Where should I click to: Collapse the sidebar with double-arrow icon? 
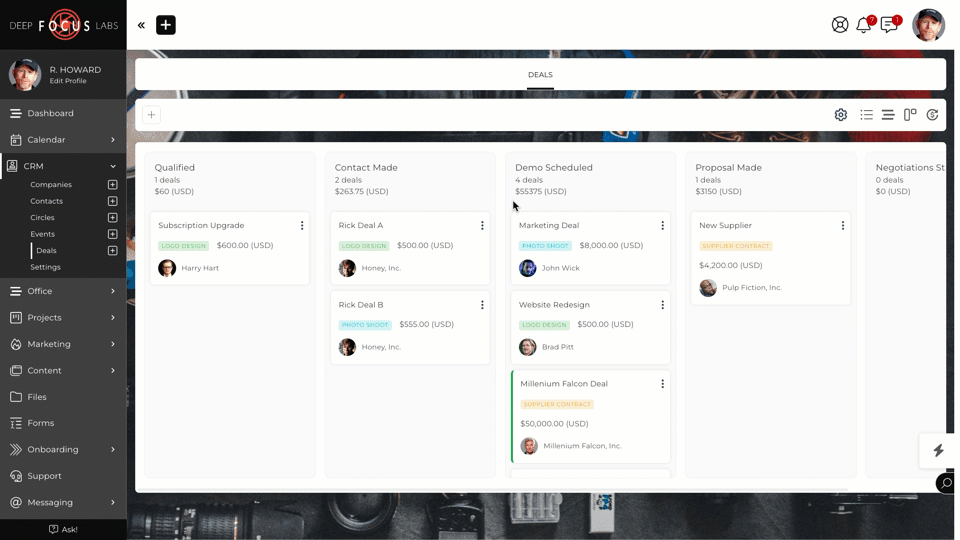point(141,25)
